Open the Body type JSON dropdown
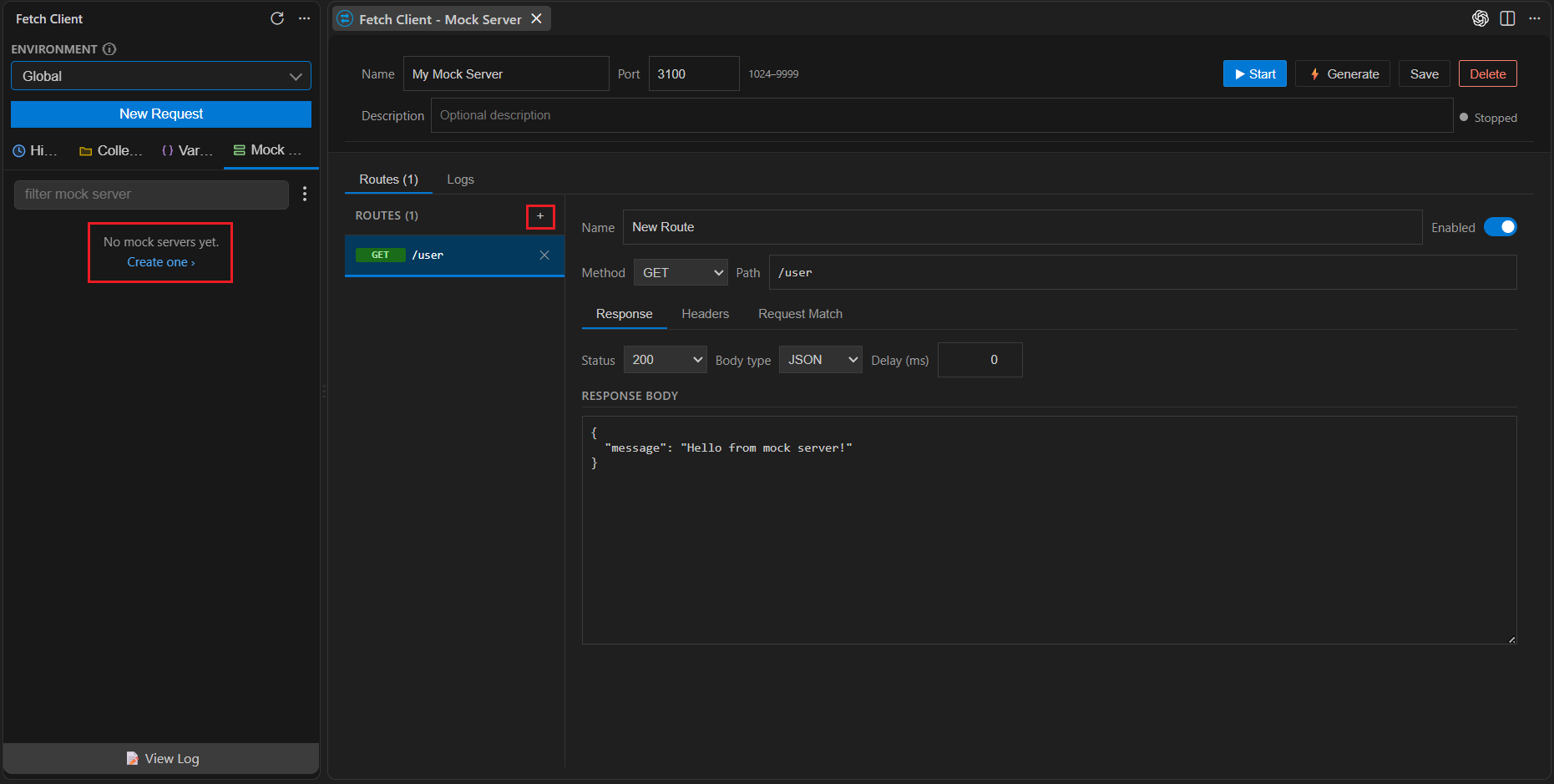 (821, 360)
